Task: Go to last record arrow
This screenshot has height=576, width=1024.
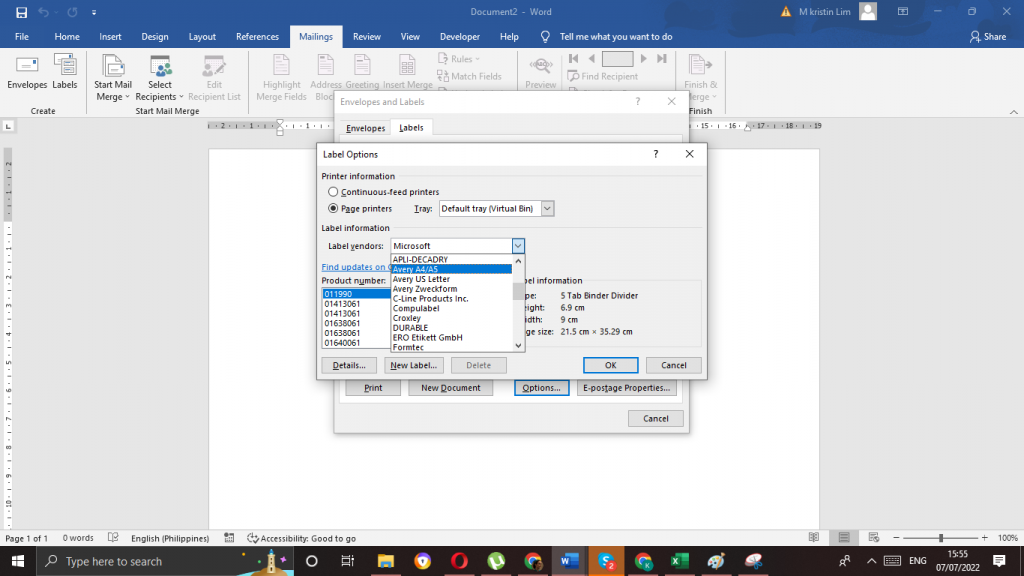Action: tap(662, 59)
